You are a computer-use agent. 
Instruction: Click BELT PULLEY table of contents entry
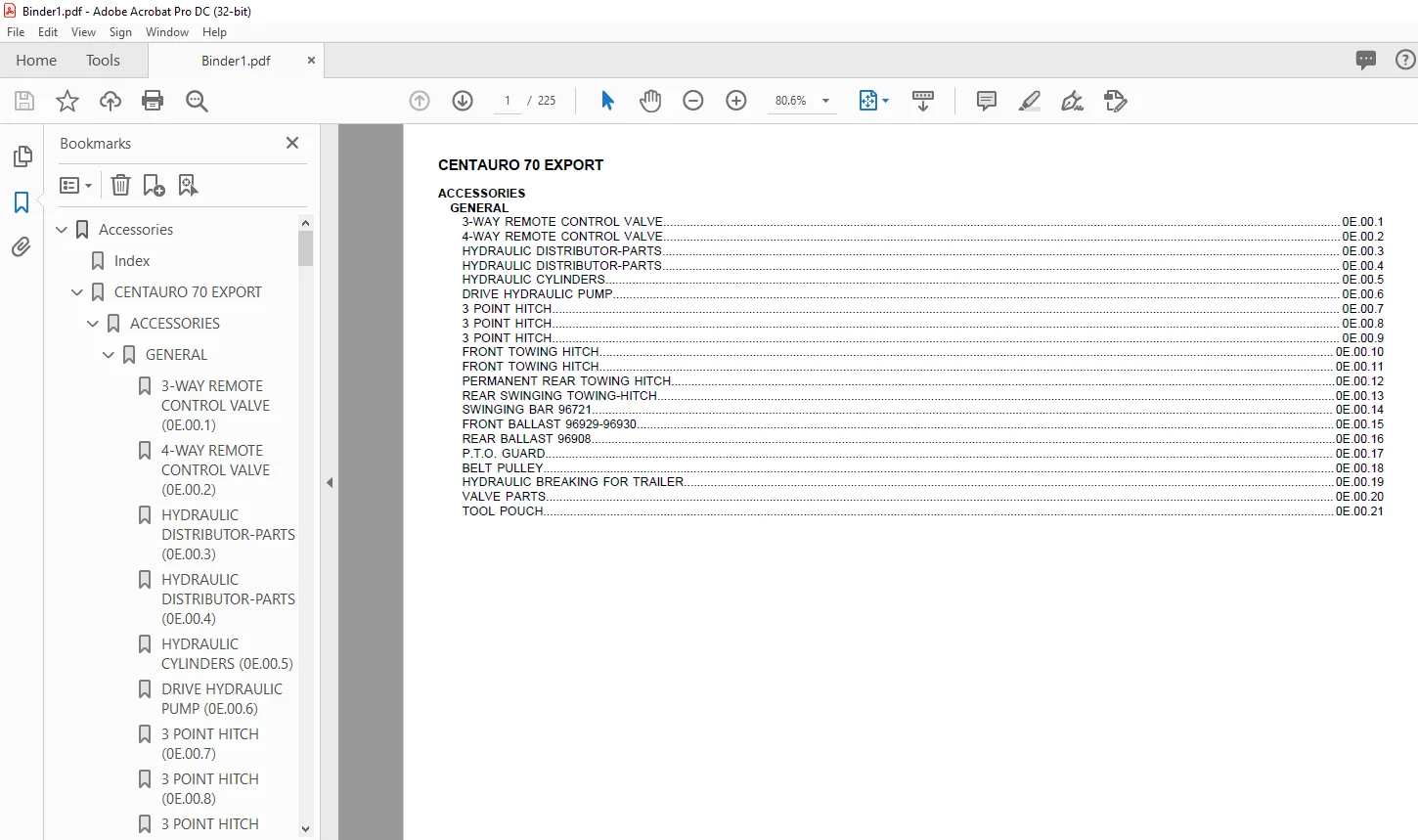(x=922, y=468)
